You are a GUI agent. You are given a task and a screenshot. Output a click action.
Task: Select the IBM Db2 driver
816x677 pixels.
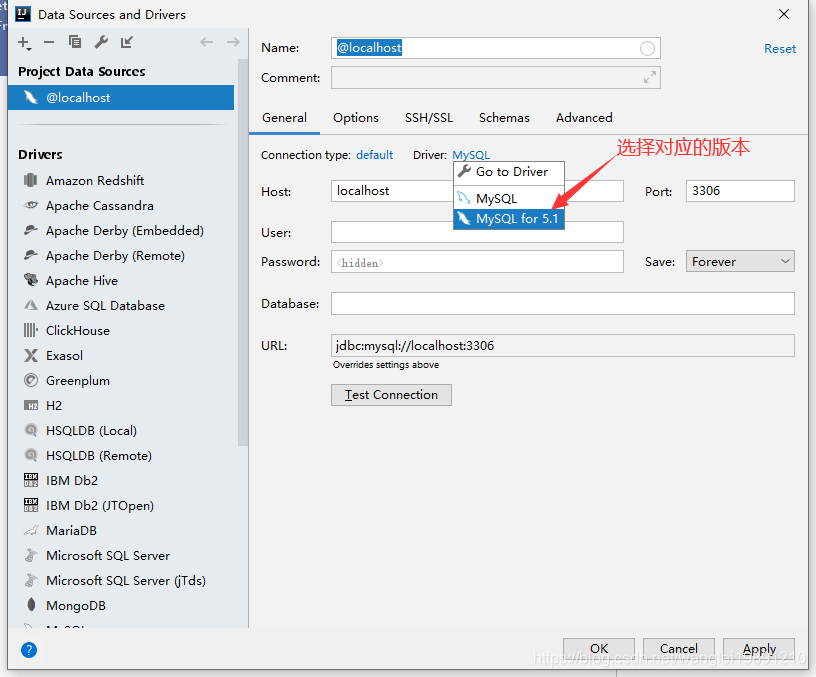click(72, 480)
